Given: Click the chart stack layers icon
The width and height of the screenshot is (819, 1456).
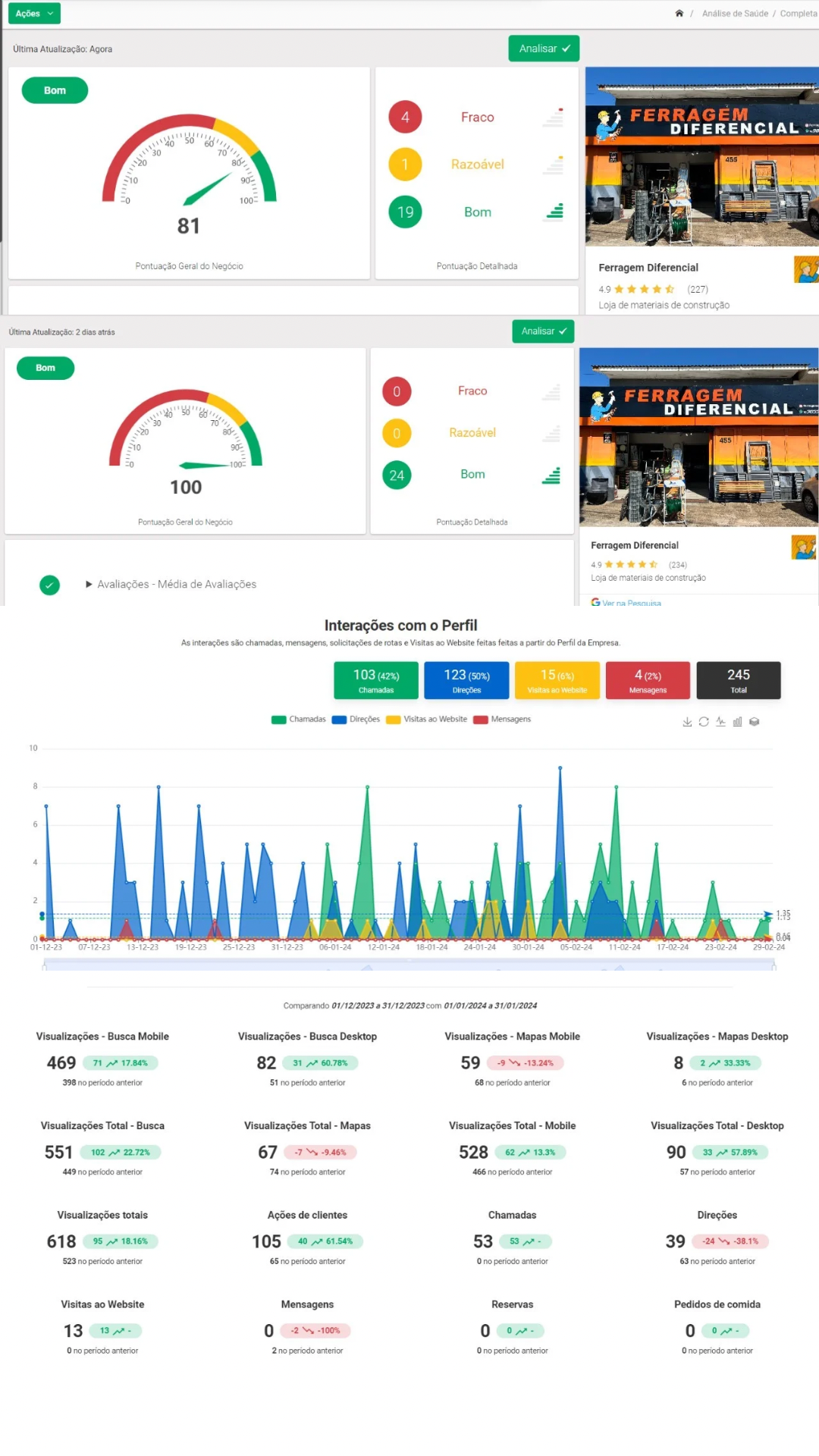Looking at the screenshot, I should pyautogui.click(x=754, y=722).
